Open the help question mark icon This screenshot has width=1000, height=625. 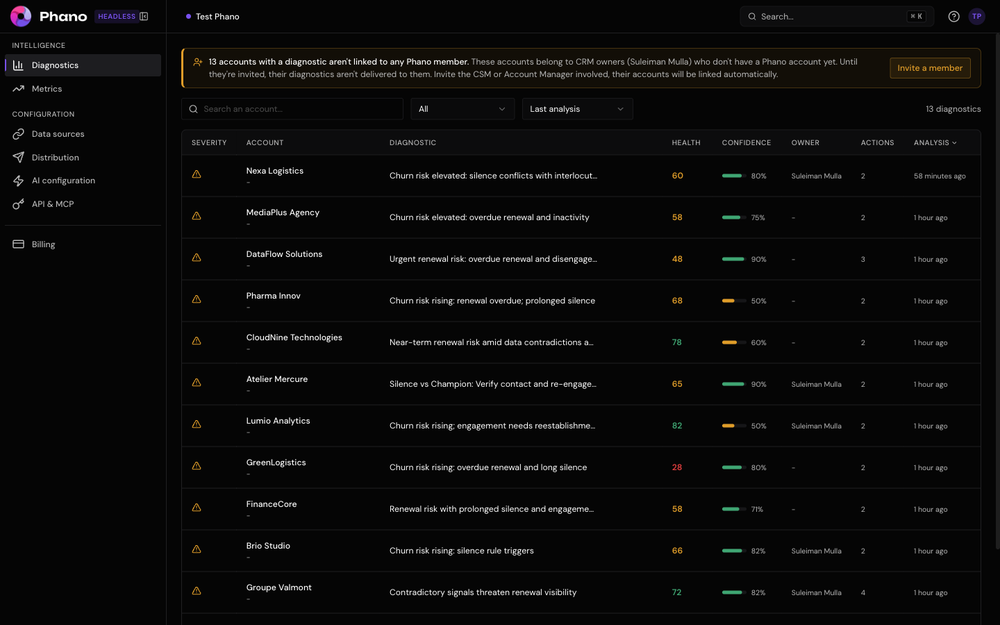[953, 17]
